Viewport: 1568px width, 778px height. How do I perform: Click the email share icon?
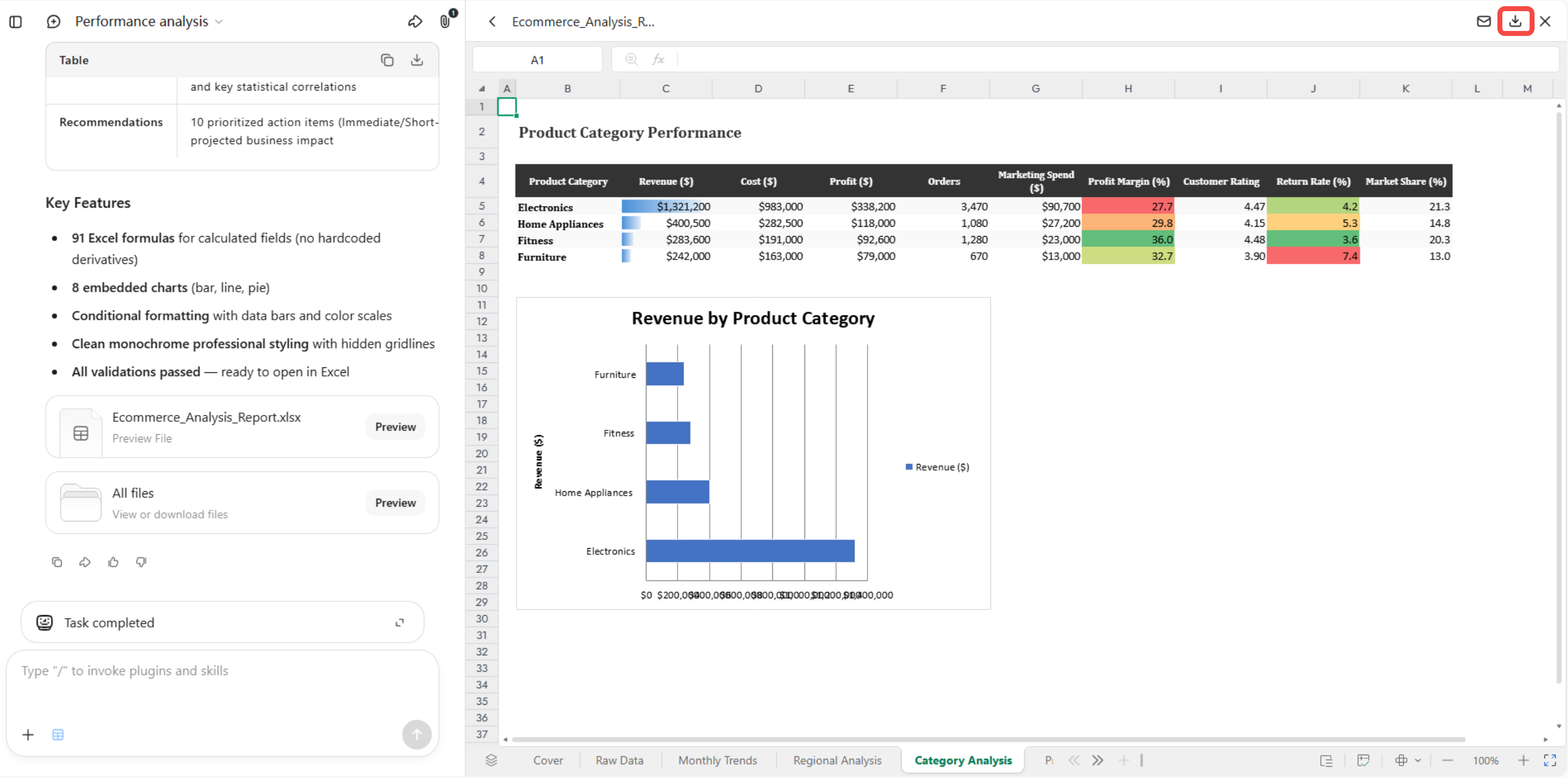click(1483, 22)
